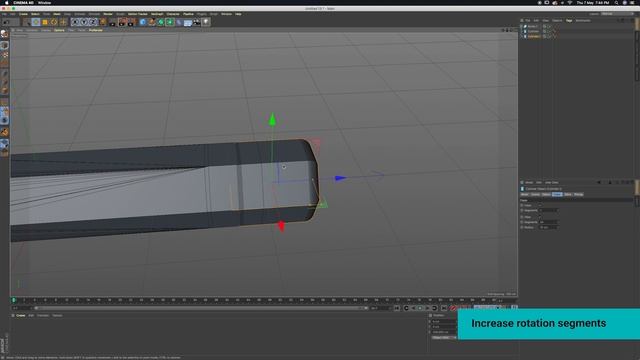Switch to Polygons mode in left palette
Image resolution: width=640 pixels, height=360 pixels.
coord(4,91)
